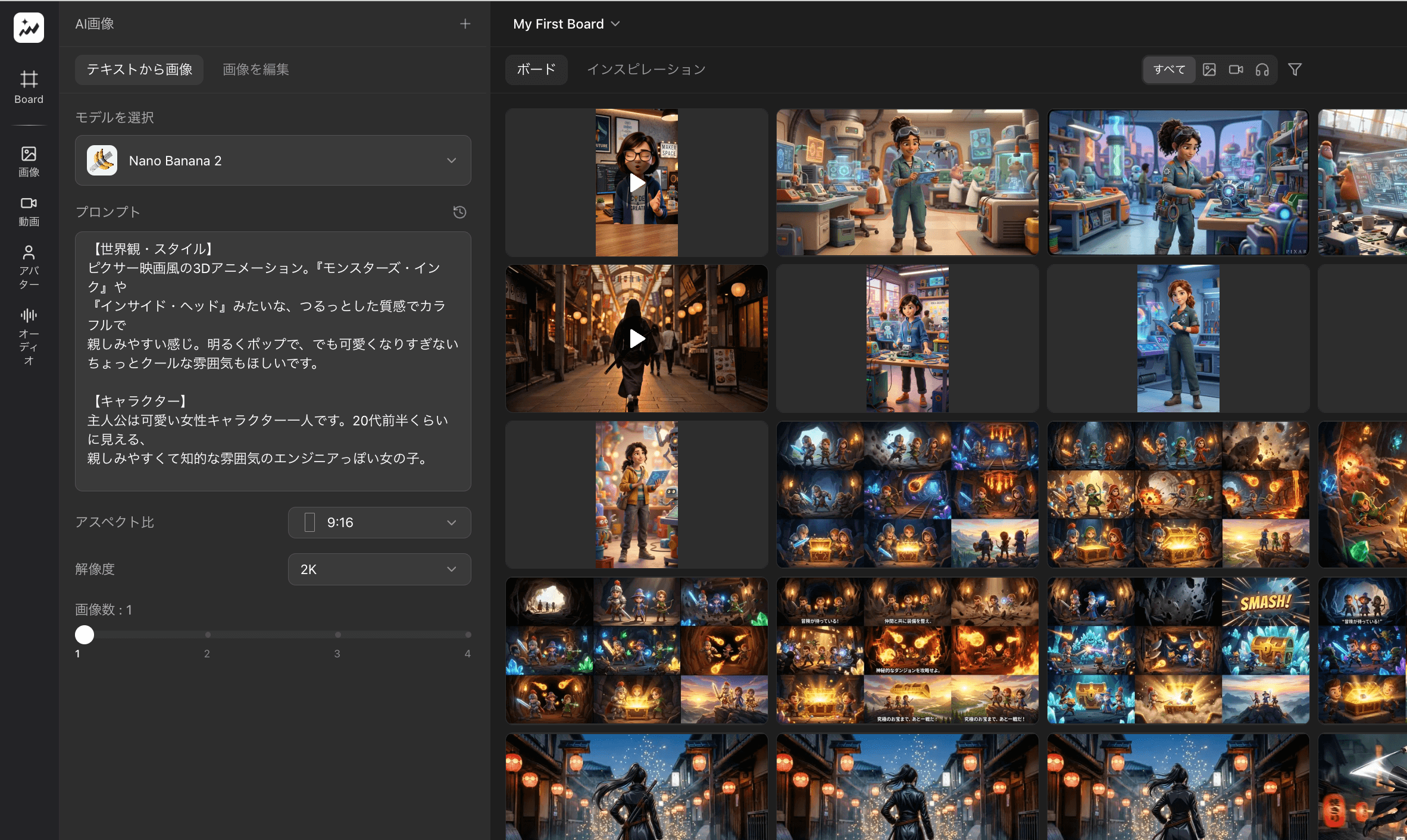Filter board to show すべて (all)
The height and width of the screenshot is (840, 1407).
click(1169, 70)
